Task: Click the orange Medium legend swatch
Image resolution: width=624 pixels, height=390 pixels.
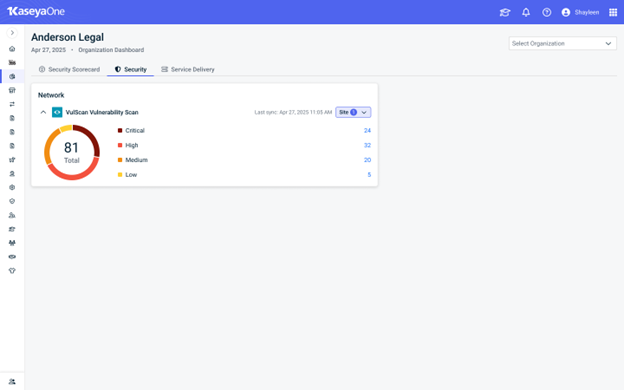Action: pos(120,160)
